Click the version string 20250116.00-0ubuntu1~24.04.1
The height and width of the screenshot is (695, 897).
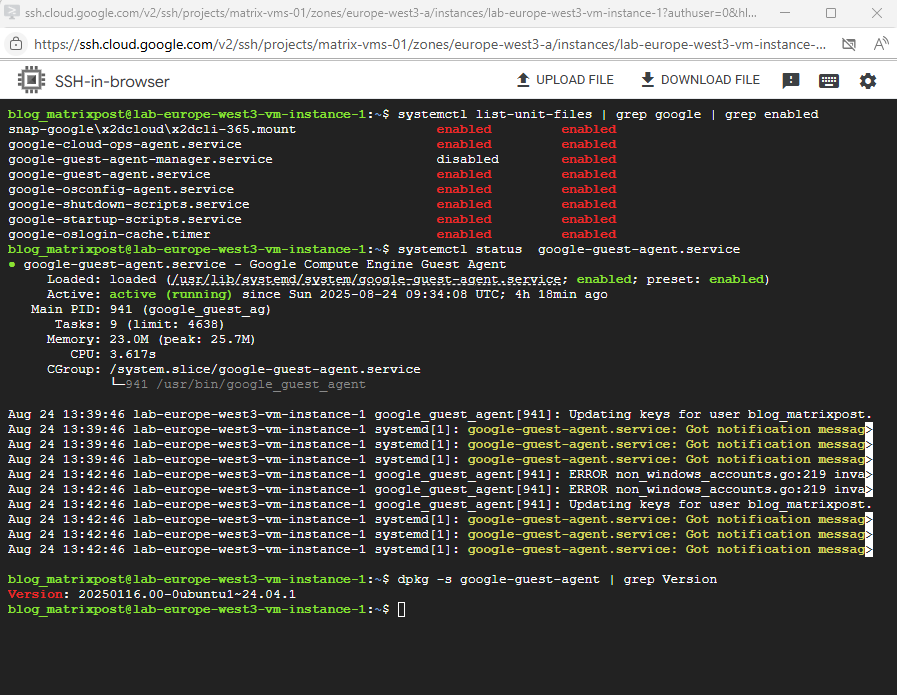pyautogui.click(x=187, y=594)
